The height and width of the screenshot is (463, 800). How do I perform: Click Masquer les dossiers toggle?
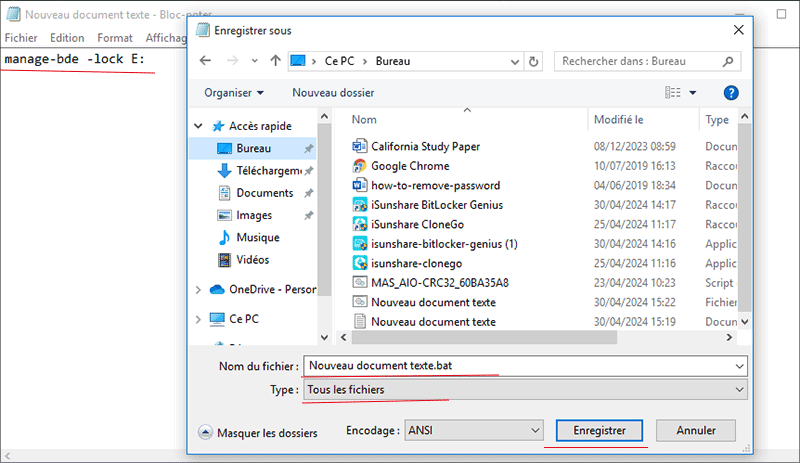258,433
